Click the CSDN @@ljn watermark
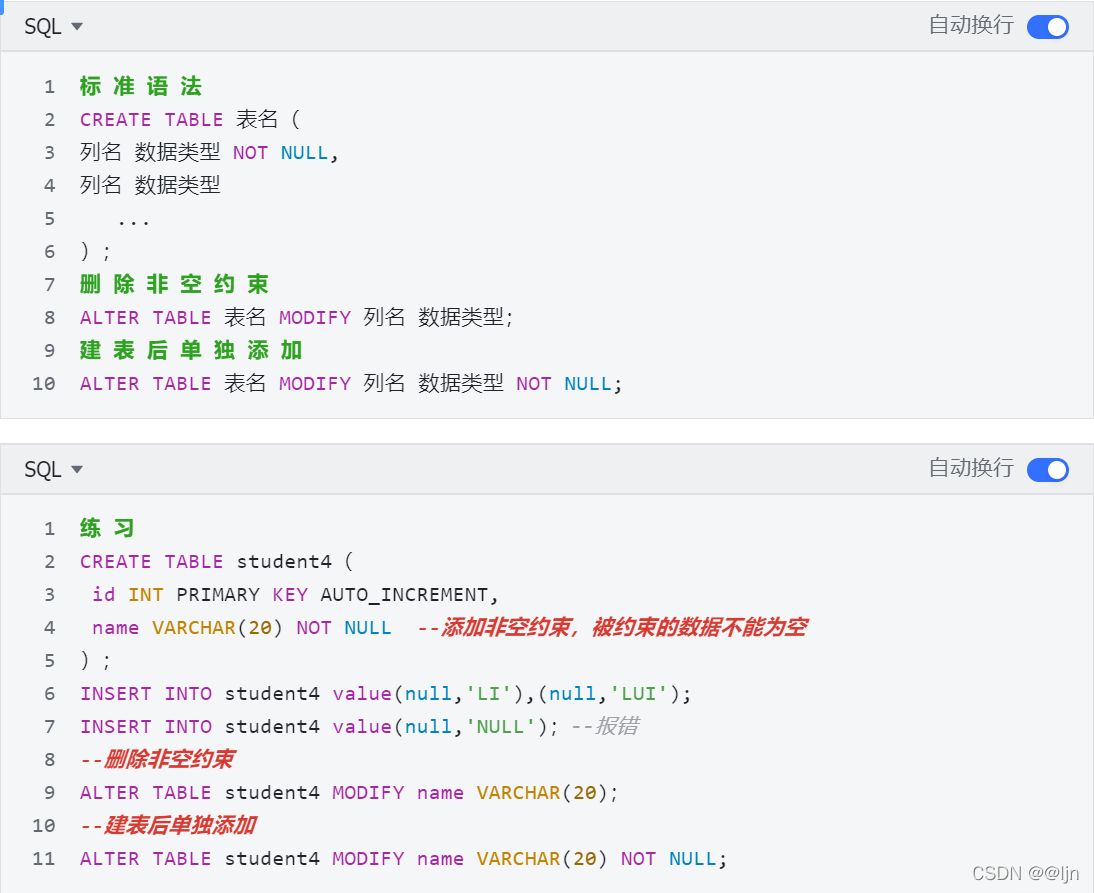1094x893 pixels. tap(1025, 873)
